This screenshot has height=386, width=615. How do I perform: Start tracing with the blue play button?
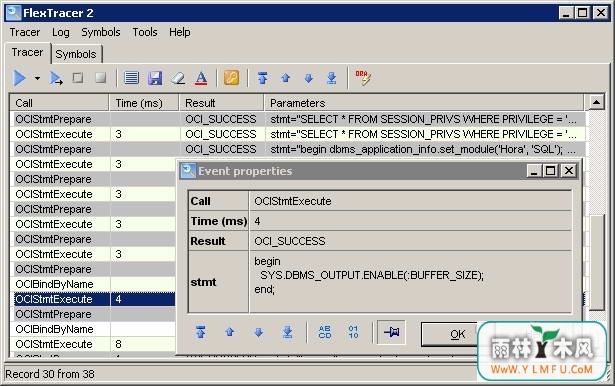[x=19, y=78]
